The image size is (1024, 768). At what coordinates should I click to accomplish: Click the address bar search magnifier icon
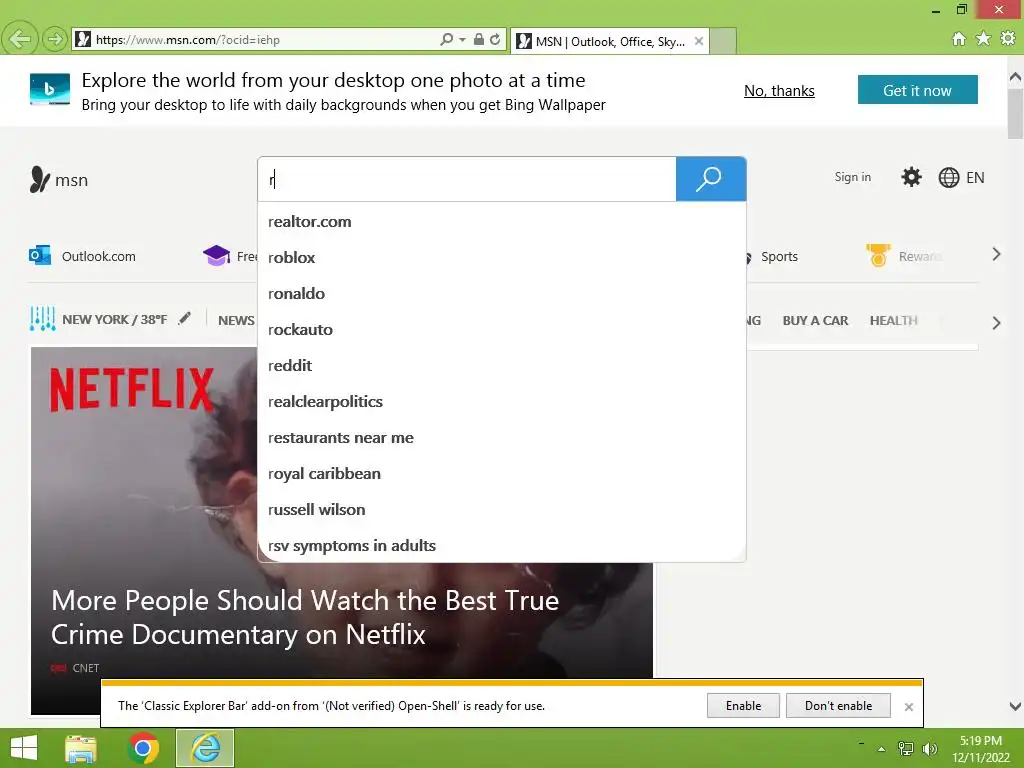(446, 39)
